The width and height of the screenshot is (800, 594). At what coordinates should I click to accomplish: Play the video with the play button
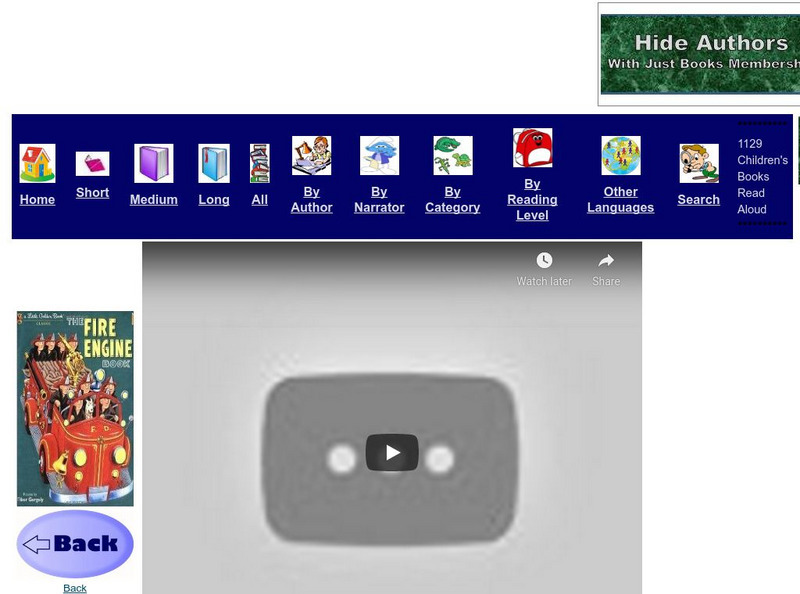click(x=392, y=453)
